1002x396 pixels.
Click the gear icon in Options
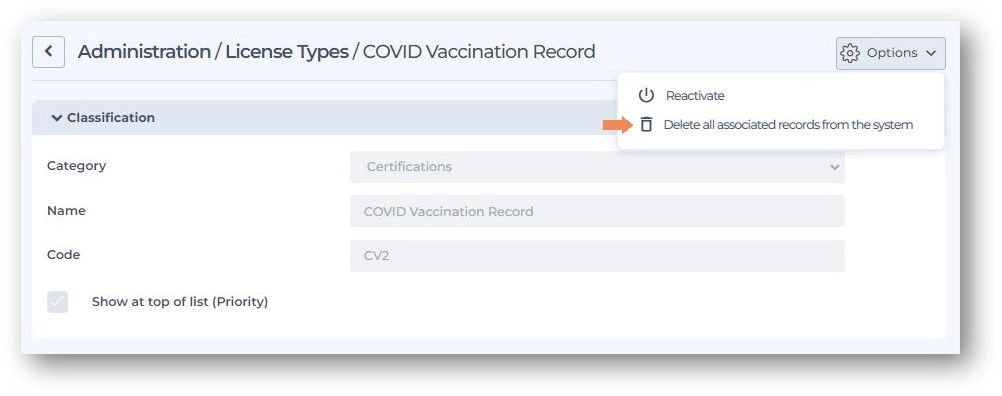point(850,53)
